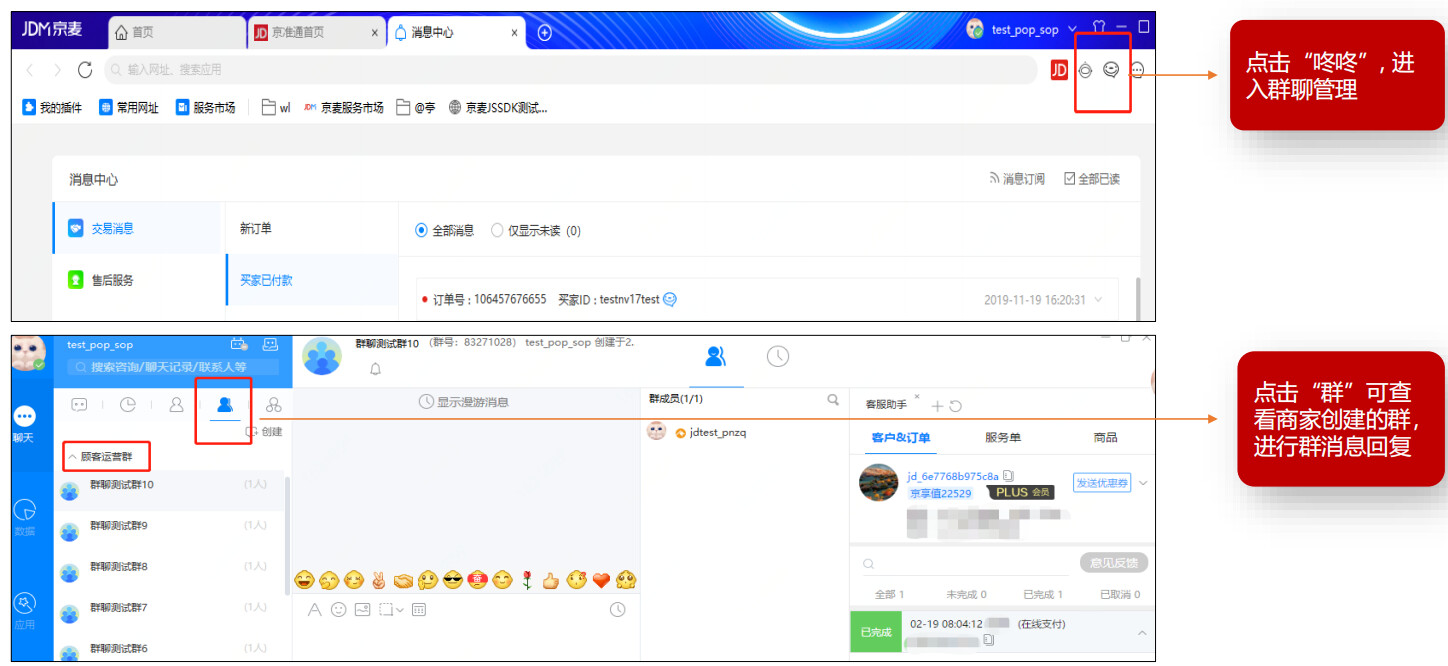Viewport: 1448px width, 666px height.
Task: Click the screenshot capture icon in editor
Action: pos(386,609)
